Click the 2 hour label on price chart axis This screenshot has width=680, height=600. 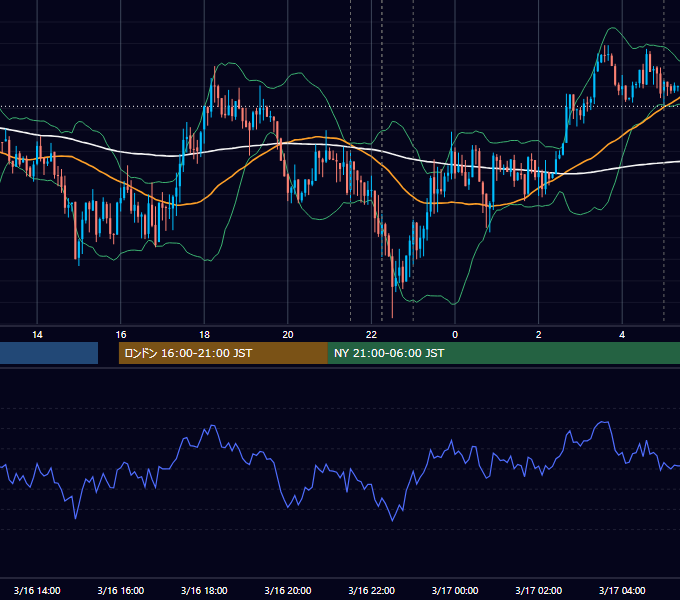tap(539, 335)
